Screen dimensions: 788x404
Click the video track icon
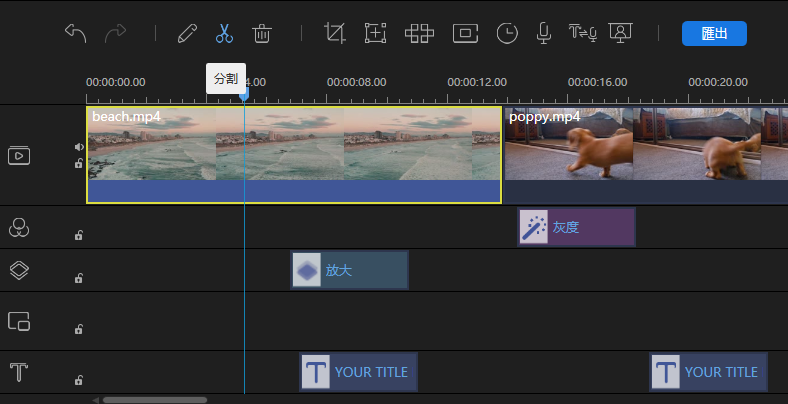point(19,155)
